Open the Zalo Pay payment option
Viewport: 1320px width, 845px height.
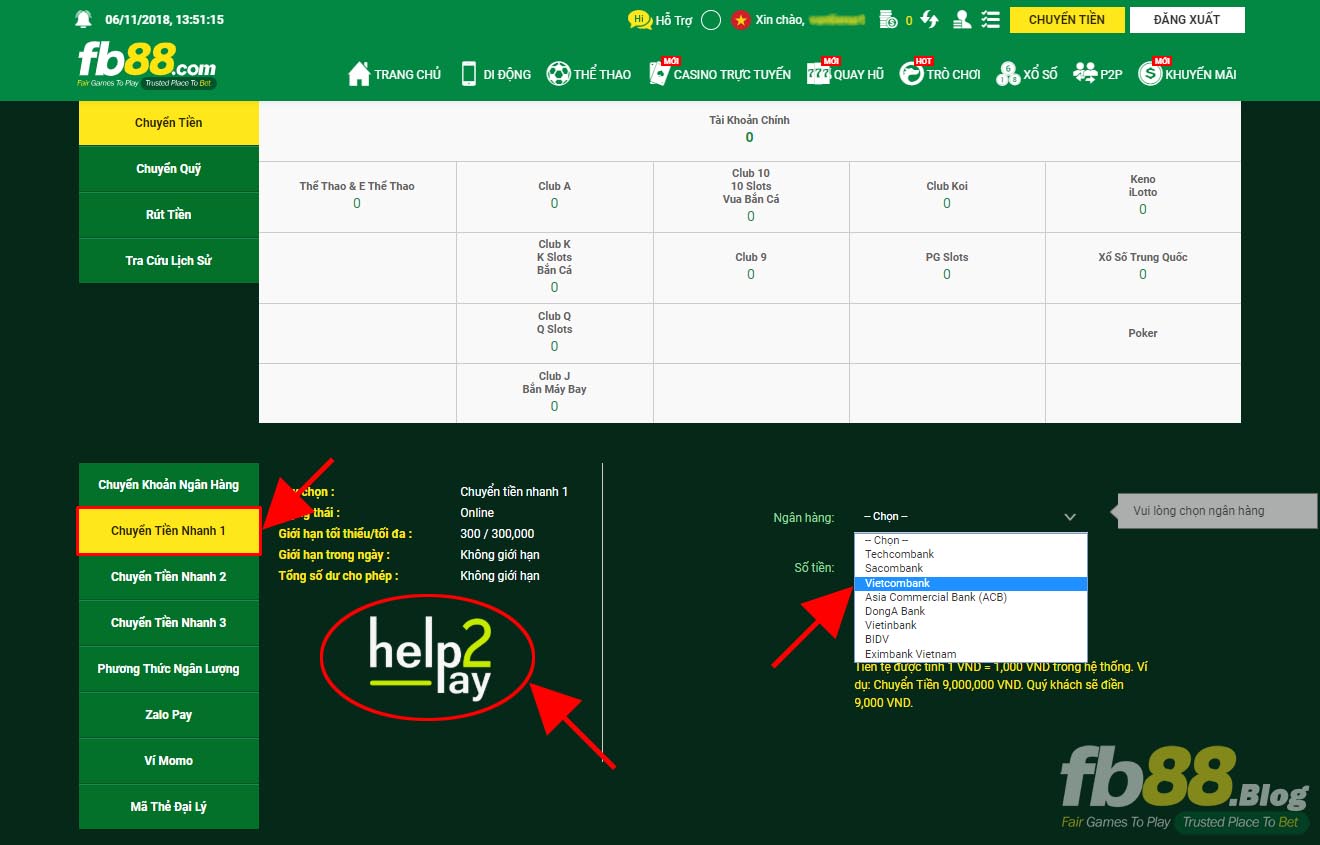[168, 715]
